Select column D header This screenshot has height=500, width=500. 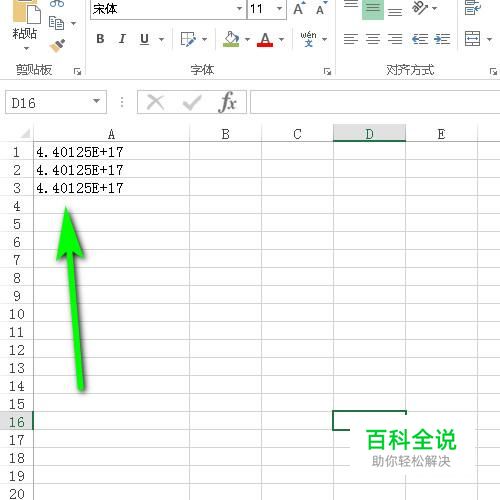pos(369,133)
